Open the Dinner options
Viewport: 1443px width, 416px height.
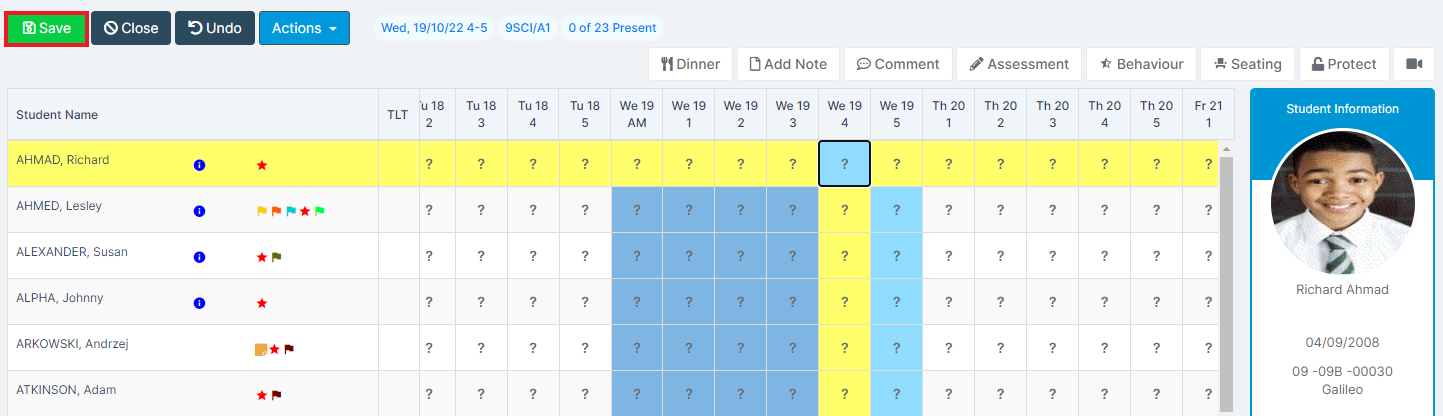coord(690,64)
